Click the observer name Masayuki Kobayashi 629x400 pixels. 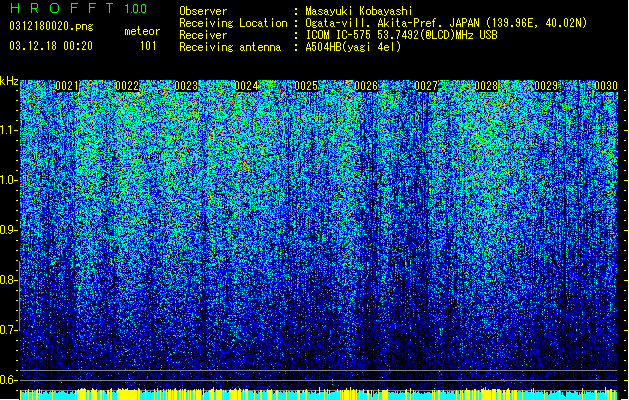click(359, 11)
